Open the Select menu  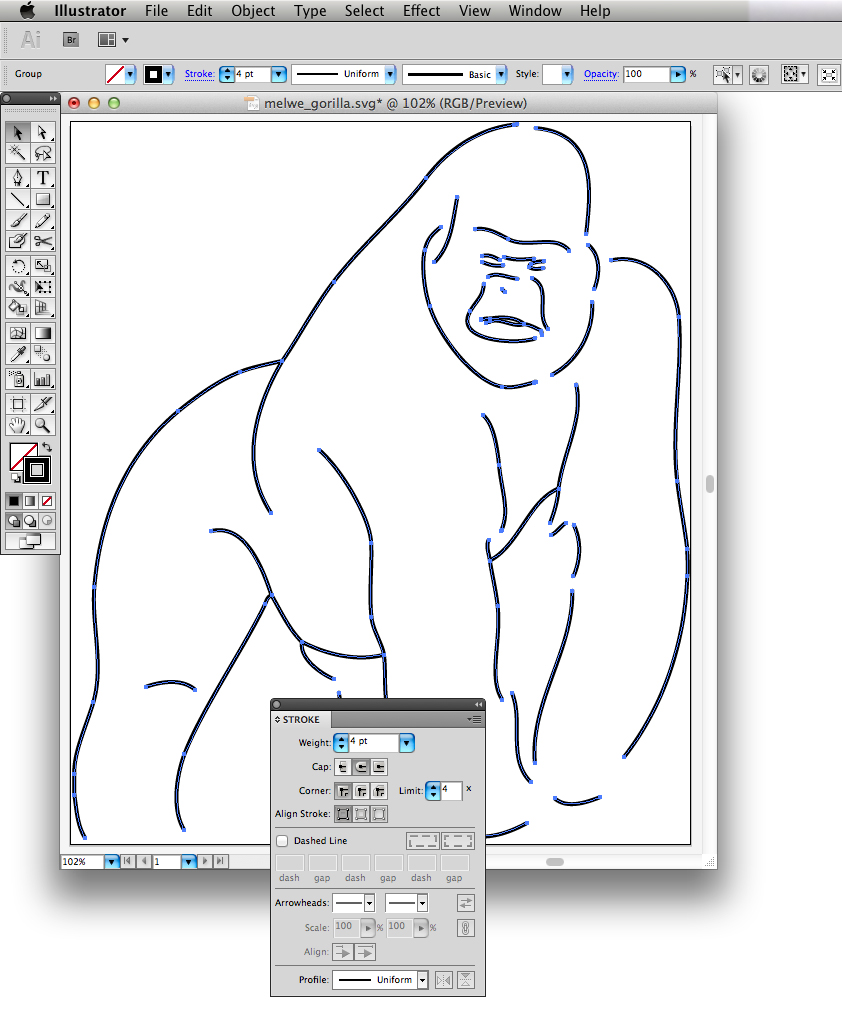coord(364,11)
